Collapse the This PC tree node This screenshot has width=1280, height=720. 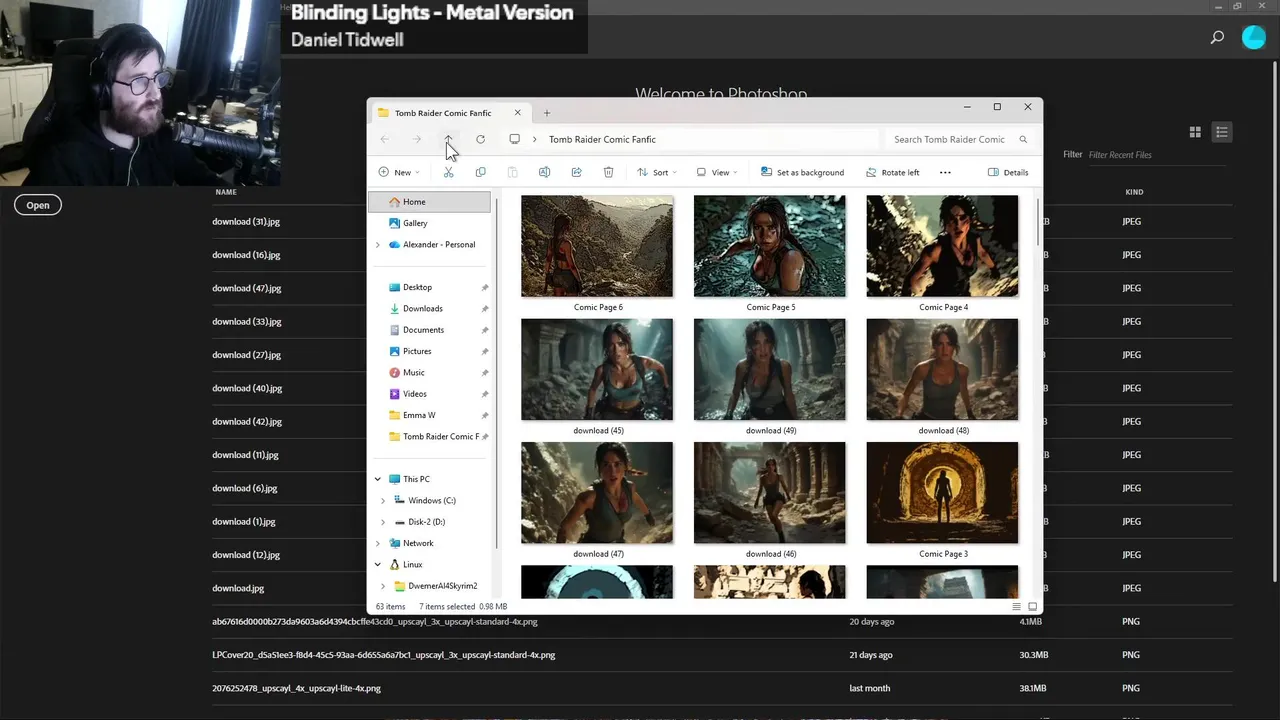tap(378, 479)
